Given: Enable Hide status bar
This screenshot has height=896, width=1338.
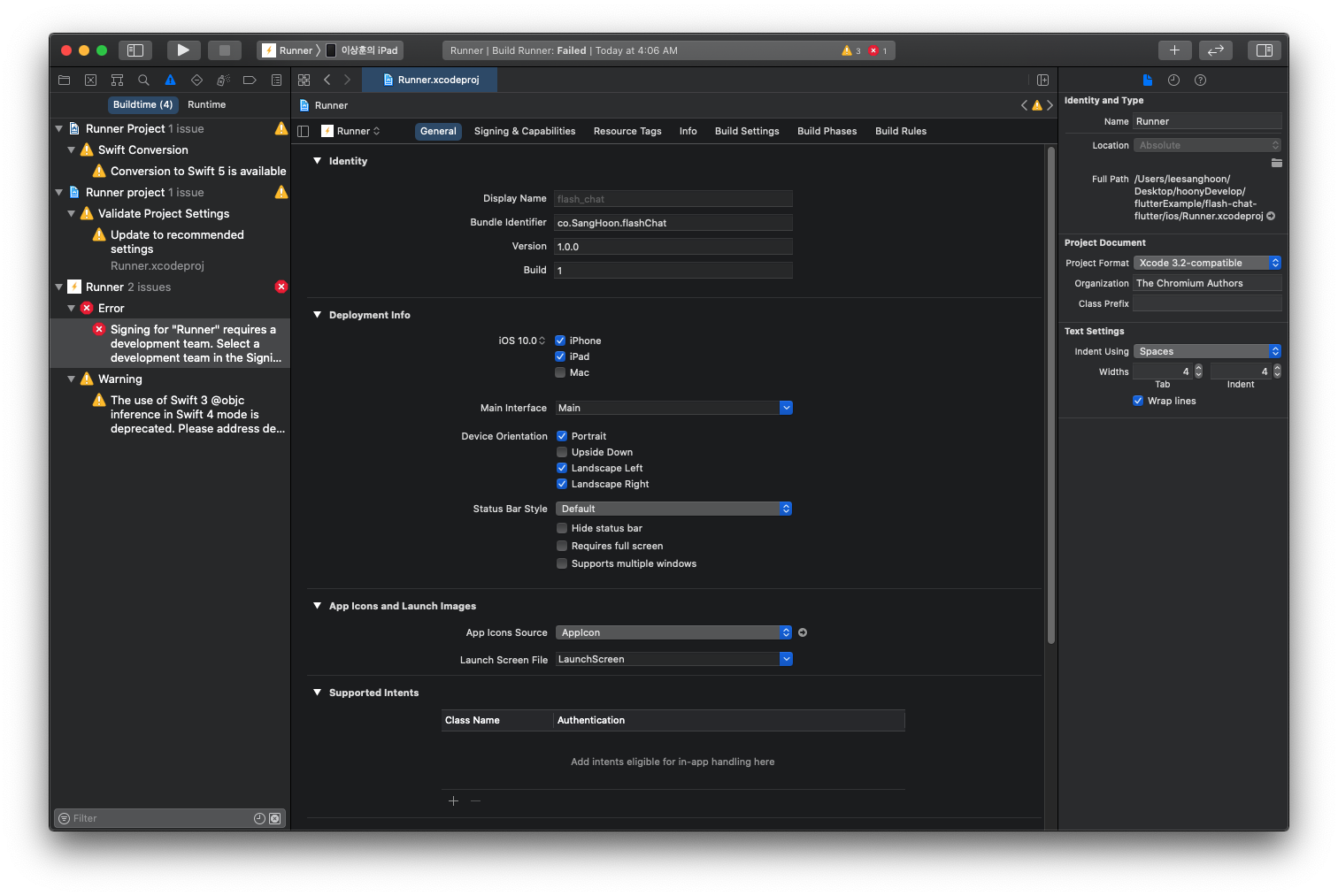Looking at the screenshot, I should coord(562,528).
